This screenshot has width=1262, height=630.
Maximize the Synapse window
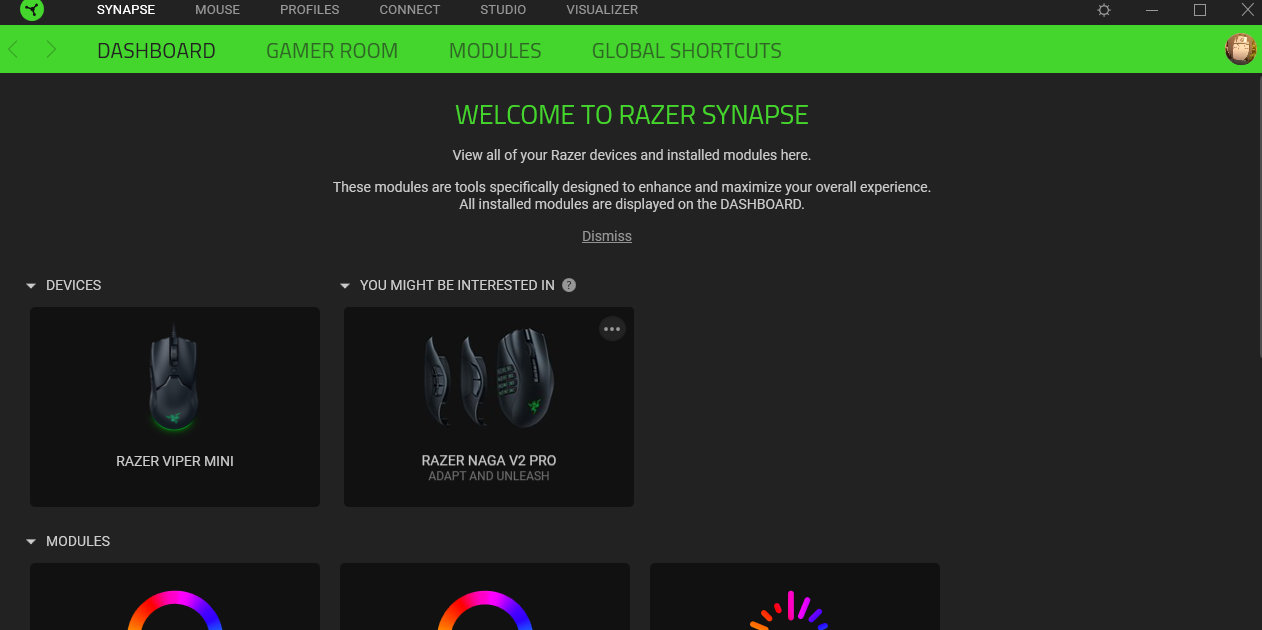(x=1200, y=10)
